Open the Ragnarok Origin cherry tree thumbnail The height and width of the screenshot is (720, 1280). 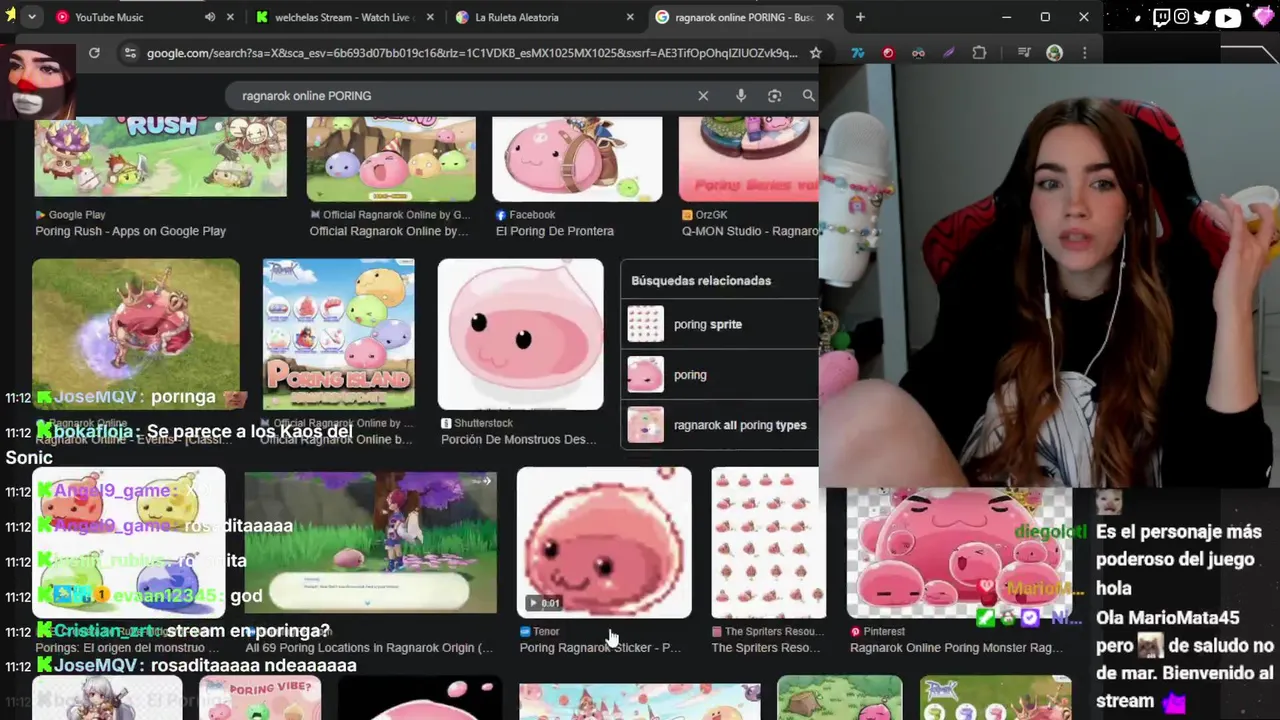(x=371, y=541)
